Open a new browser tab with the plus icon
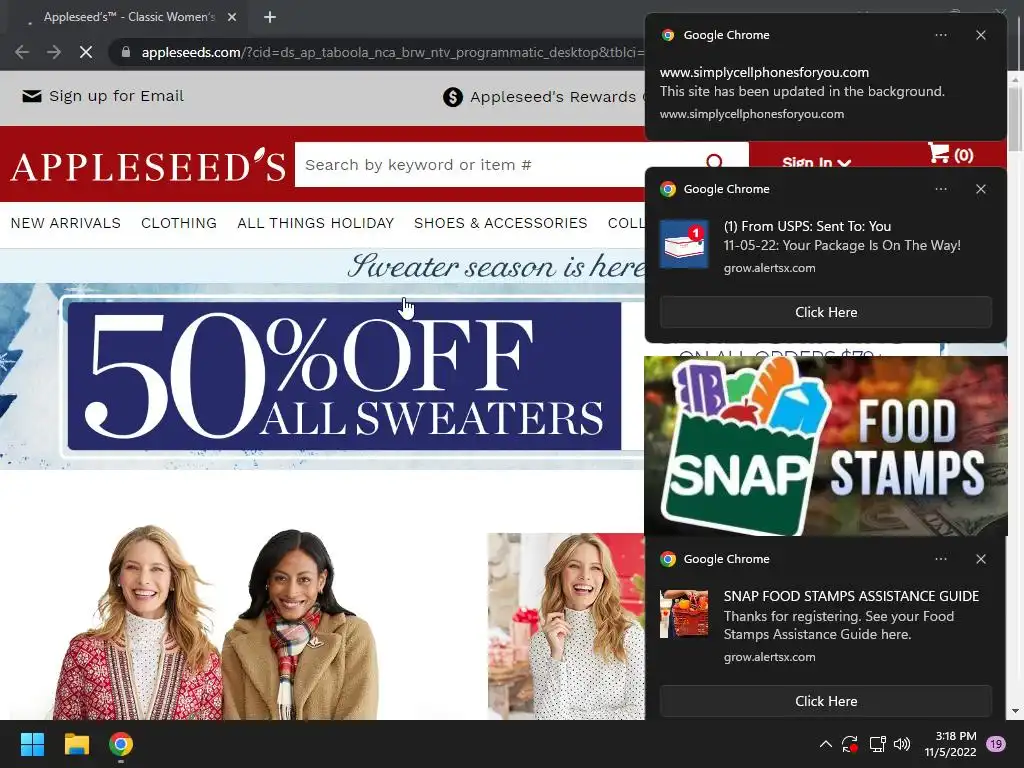 tap(270, 17)
